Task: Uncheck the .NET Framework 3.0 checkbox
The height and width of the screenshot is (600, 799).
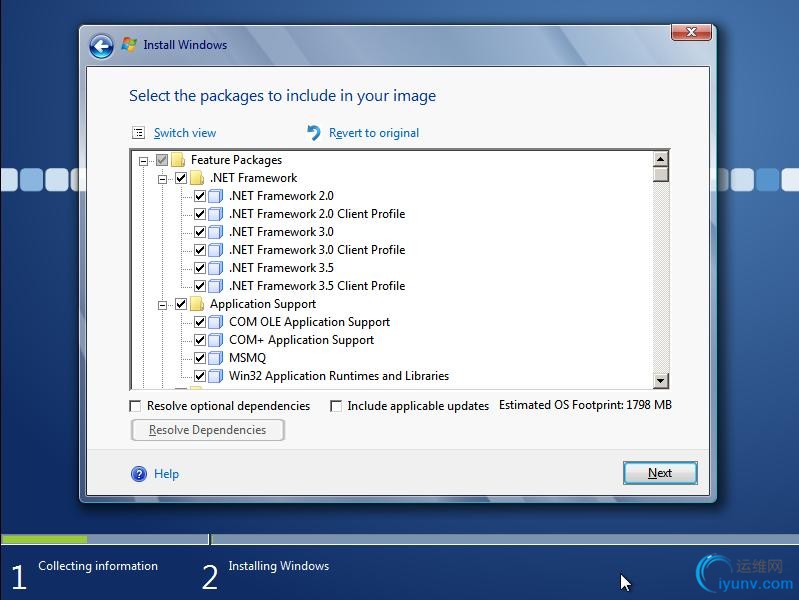Action: pos(200,232)
